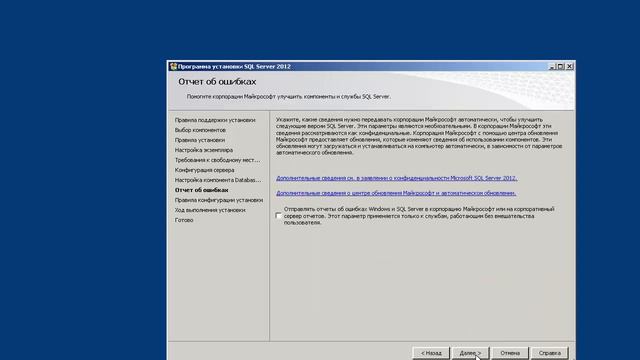The width and height of the screenshot is (640, 360).
Task: Close the SQL Server 2012 setup window
Action: coord(570,67)
